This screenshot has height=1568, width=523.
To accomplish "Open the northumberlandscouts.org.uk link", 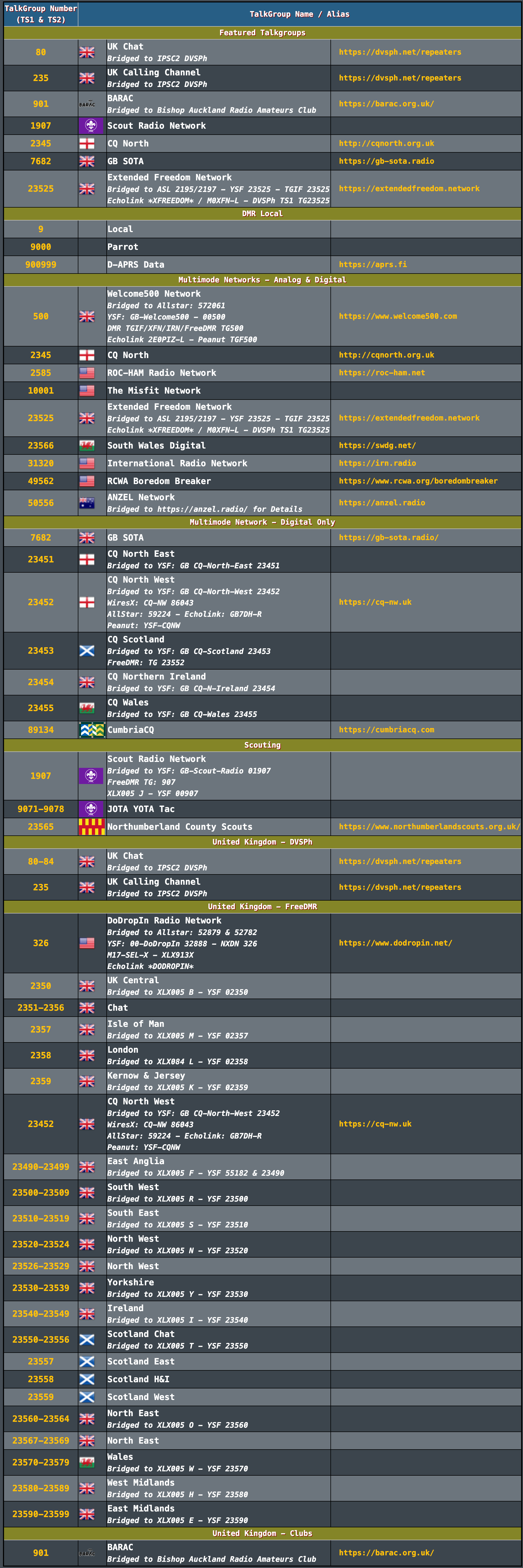I will point(429,827).
